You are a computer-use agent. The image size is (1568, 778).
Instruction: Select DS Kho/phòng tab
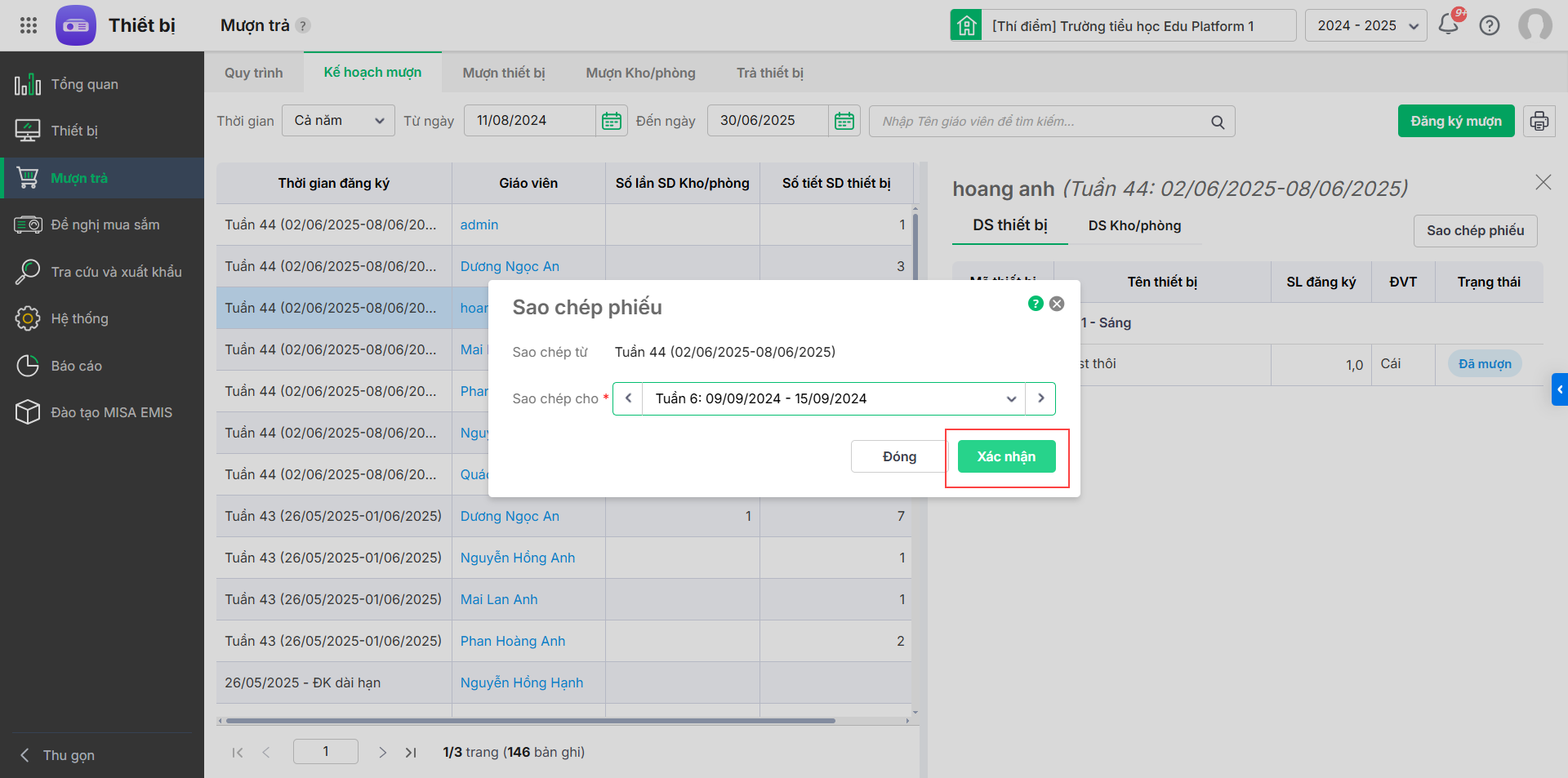click(1134, 225)
